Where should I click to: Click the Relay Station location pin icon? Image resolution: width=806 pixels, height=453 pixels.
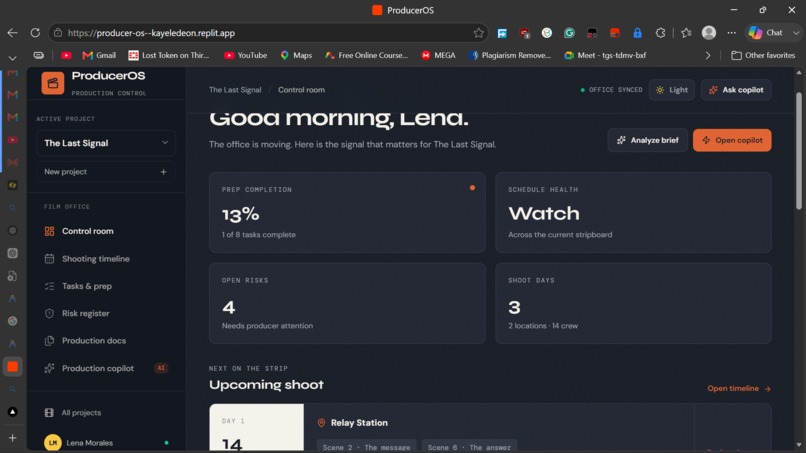tap(321, 423)
